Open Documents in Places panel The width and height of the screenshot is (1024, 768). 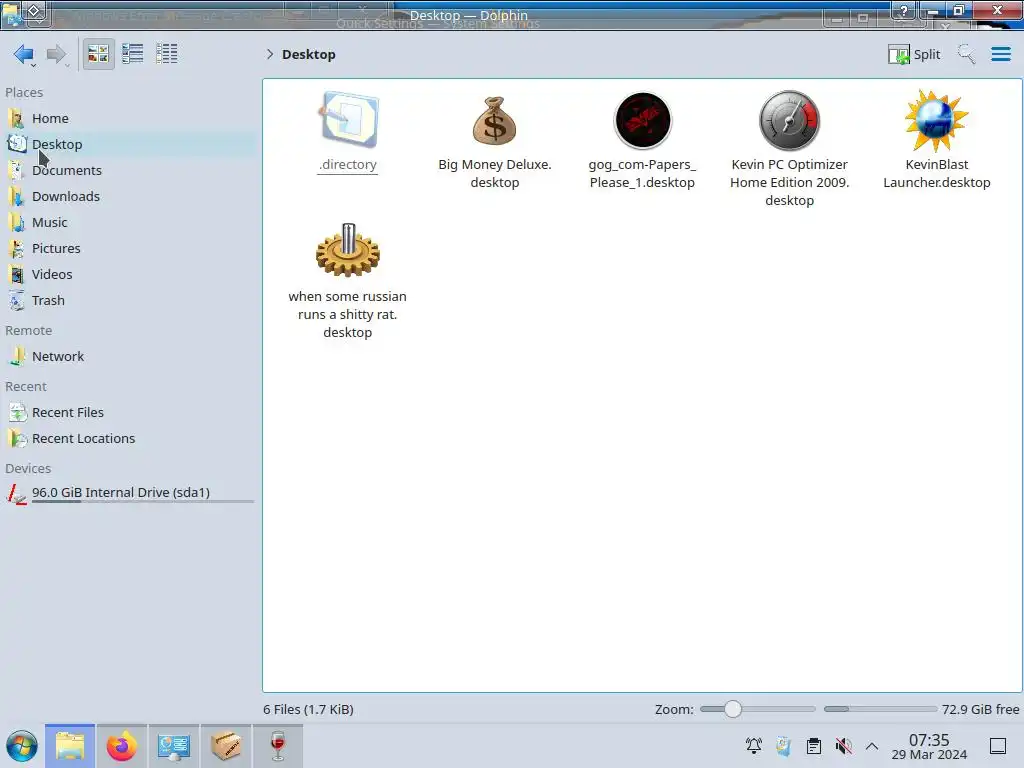pos(129,170)
